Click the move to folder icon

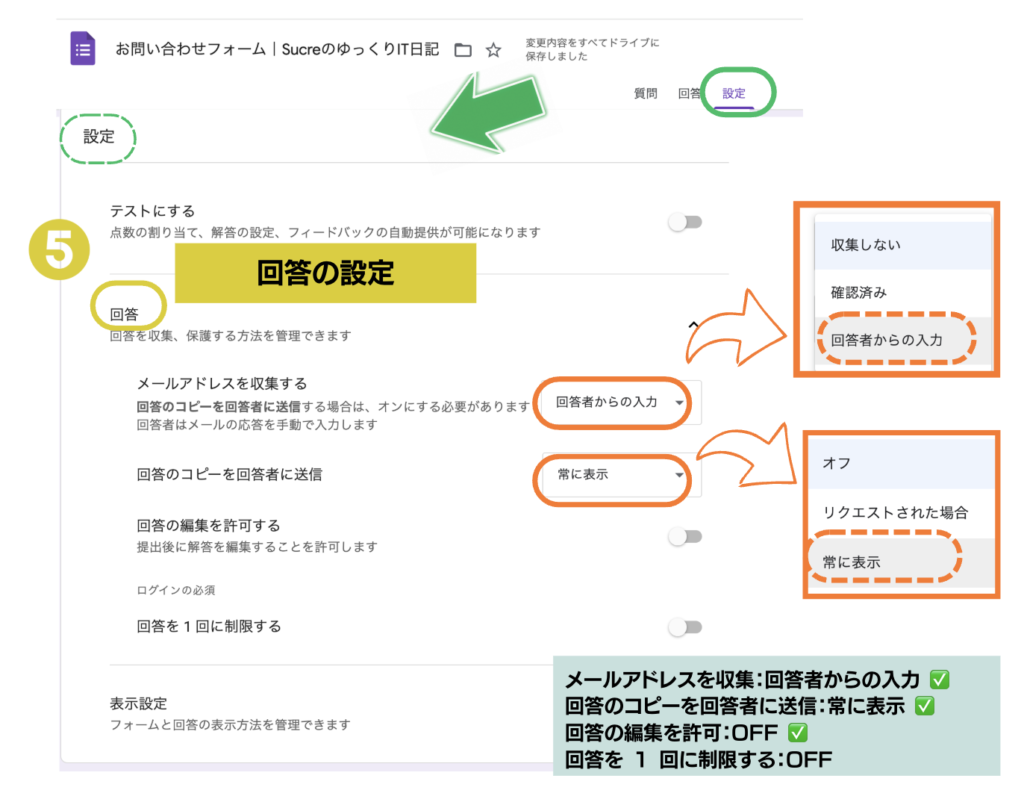[462, 50]
